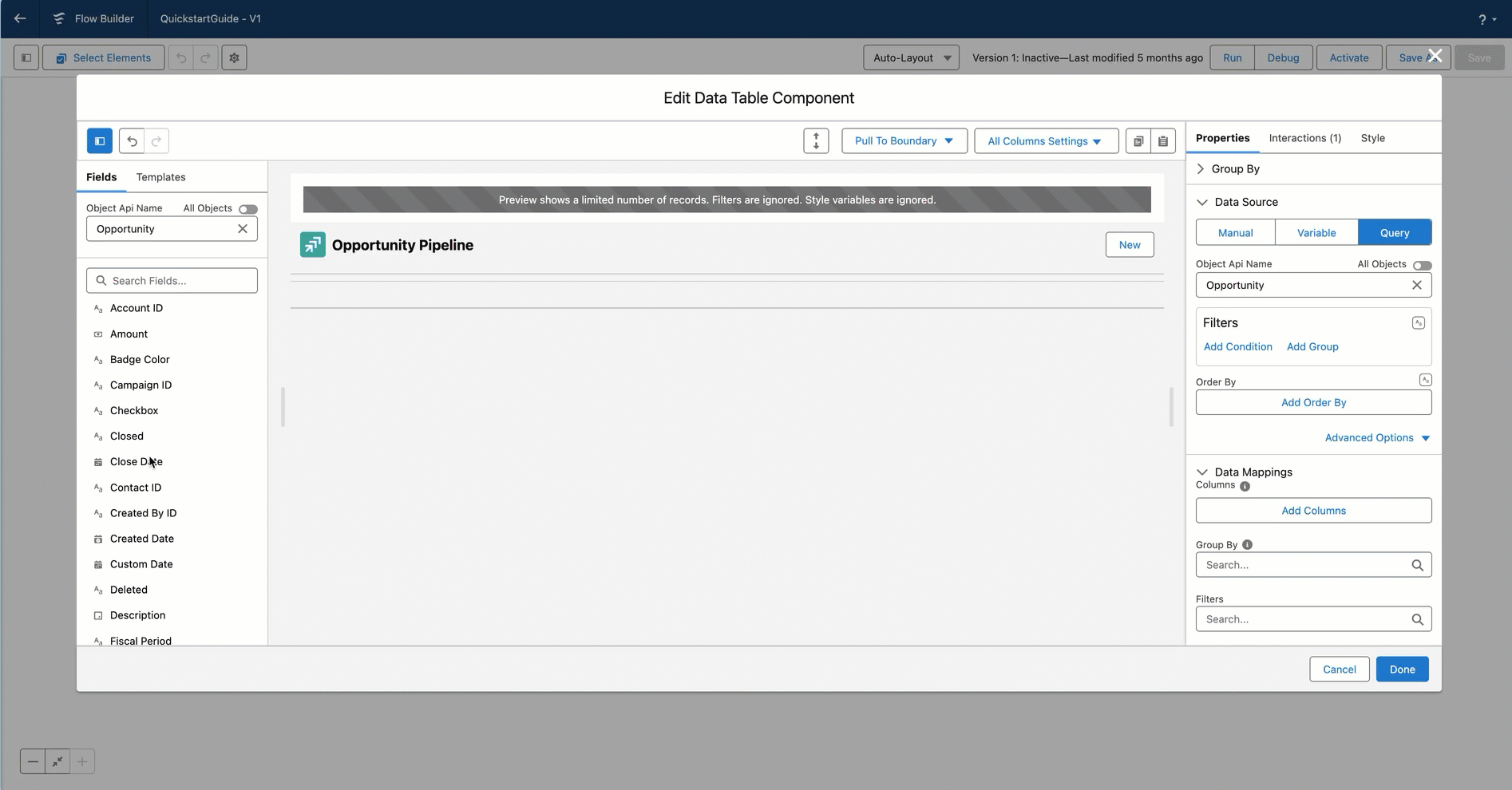The image size is (1512, 790).
Task: Click the paste clipboard icon
Action: 1163,141
